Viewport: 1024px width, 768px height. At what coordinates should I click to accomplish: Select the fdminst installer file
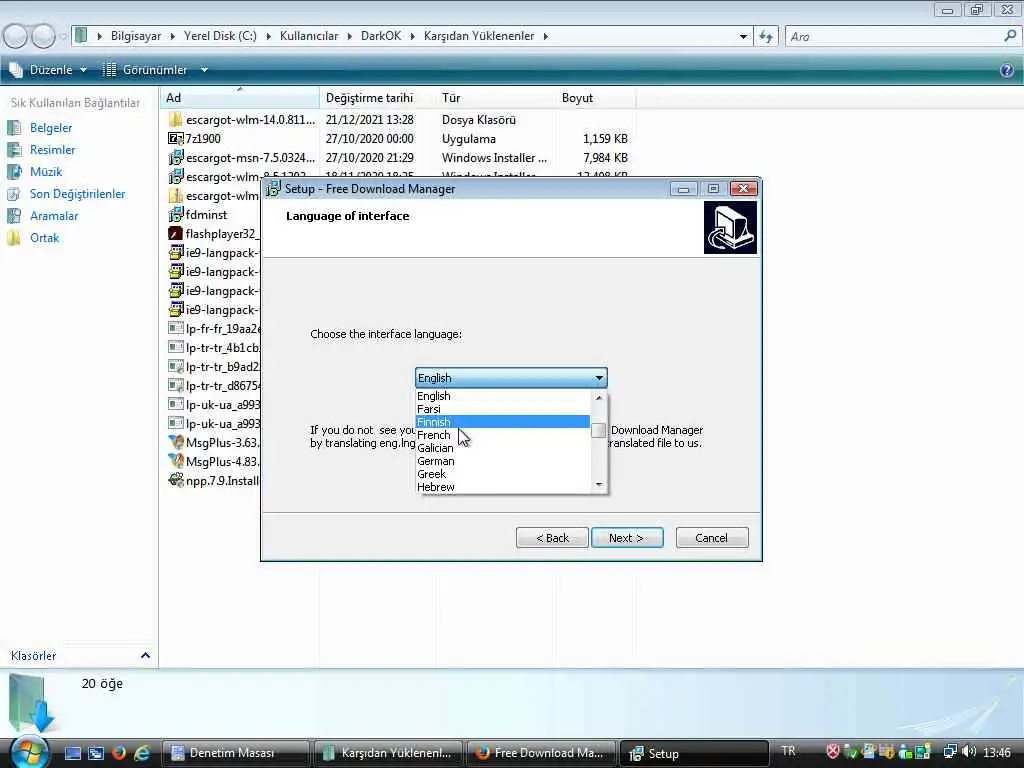[x=206, y=214]
